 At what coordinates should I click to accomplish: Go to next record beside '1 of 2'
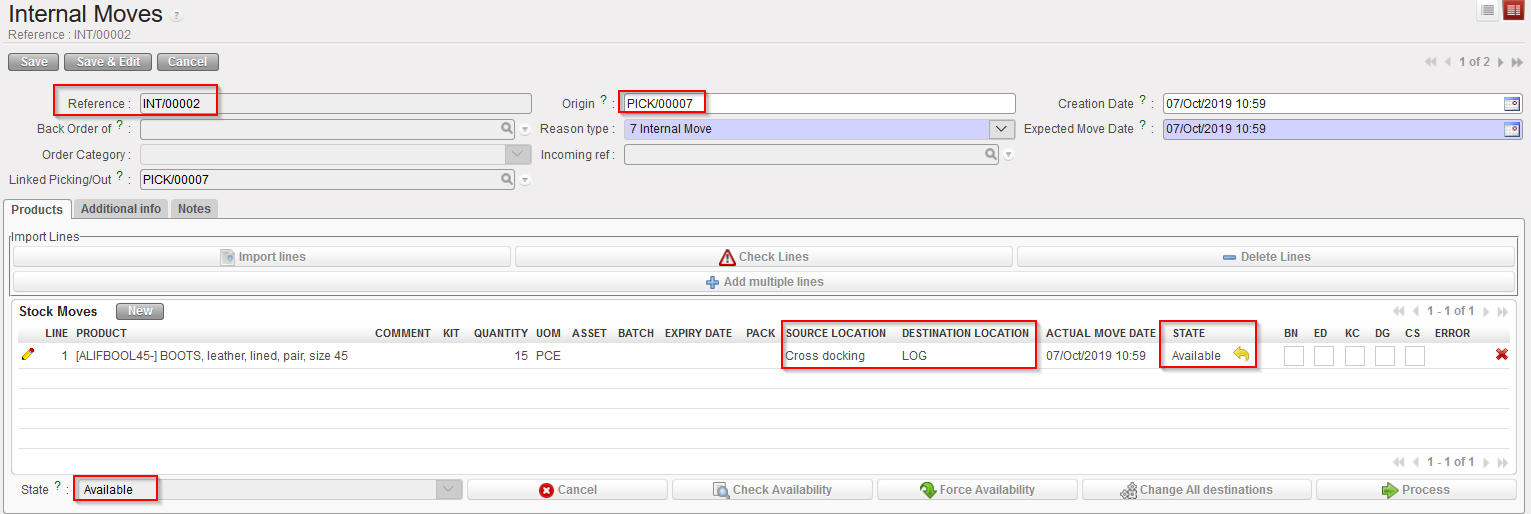(1500, 62)
